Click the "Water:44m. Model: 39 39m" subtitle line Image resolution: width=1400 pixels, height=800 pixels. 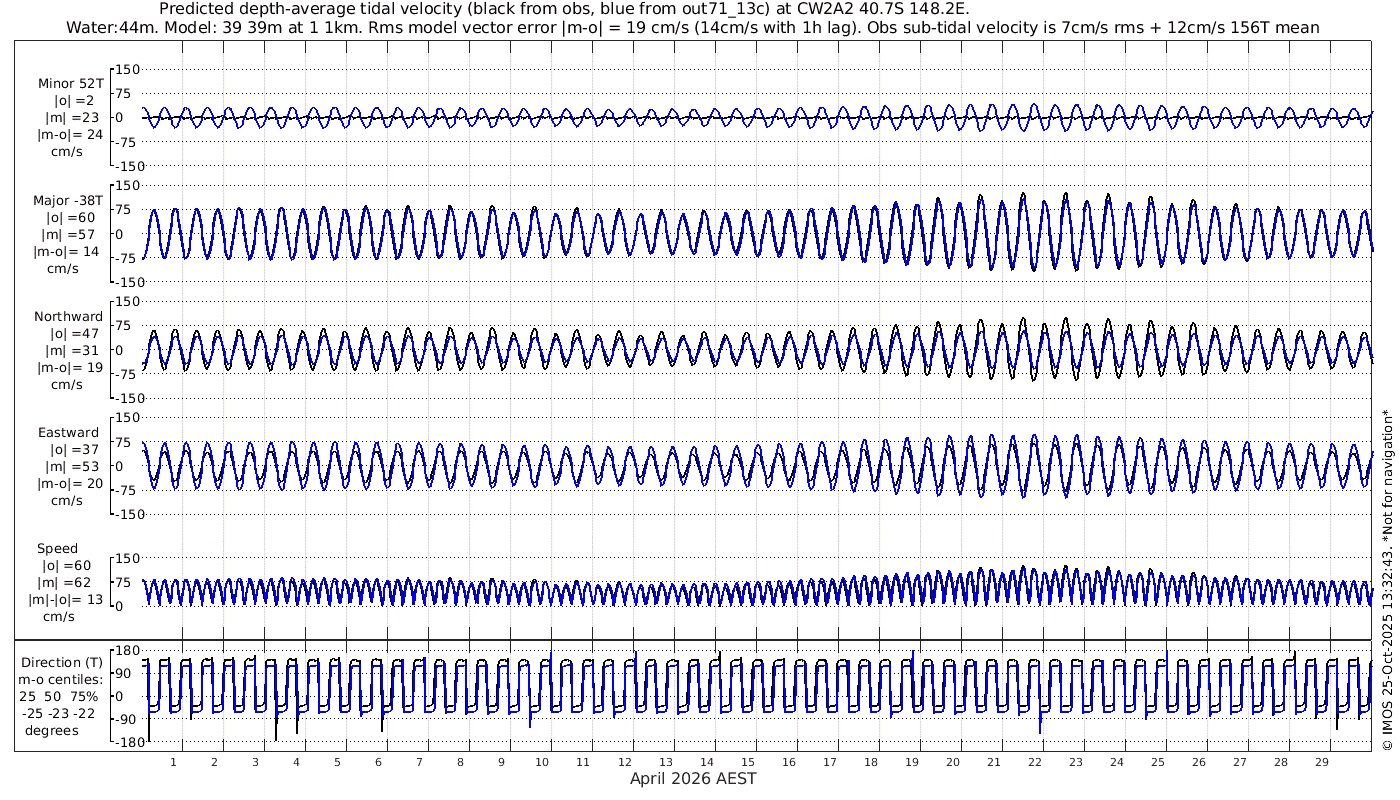pos(692,27)
